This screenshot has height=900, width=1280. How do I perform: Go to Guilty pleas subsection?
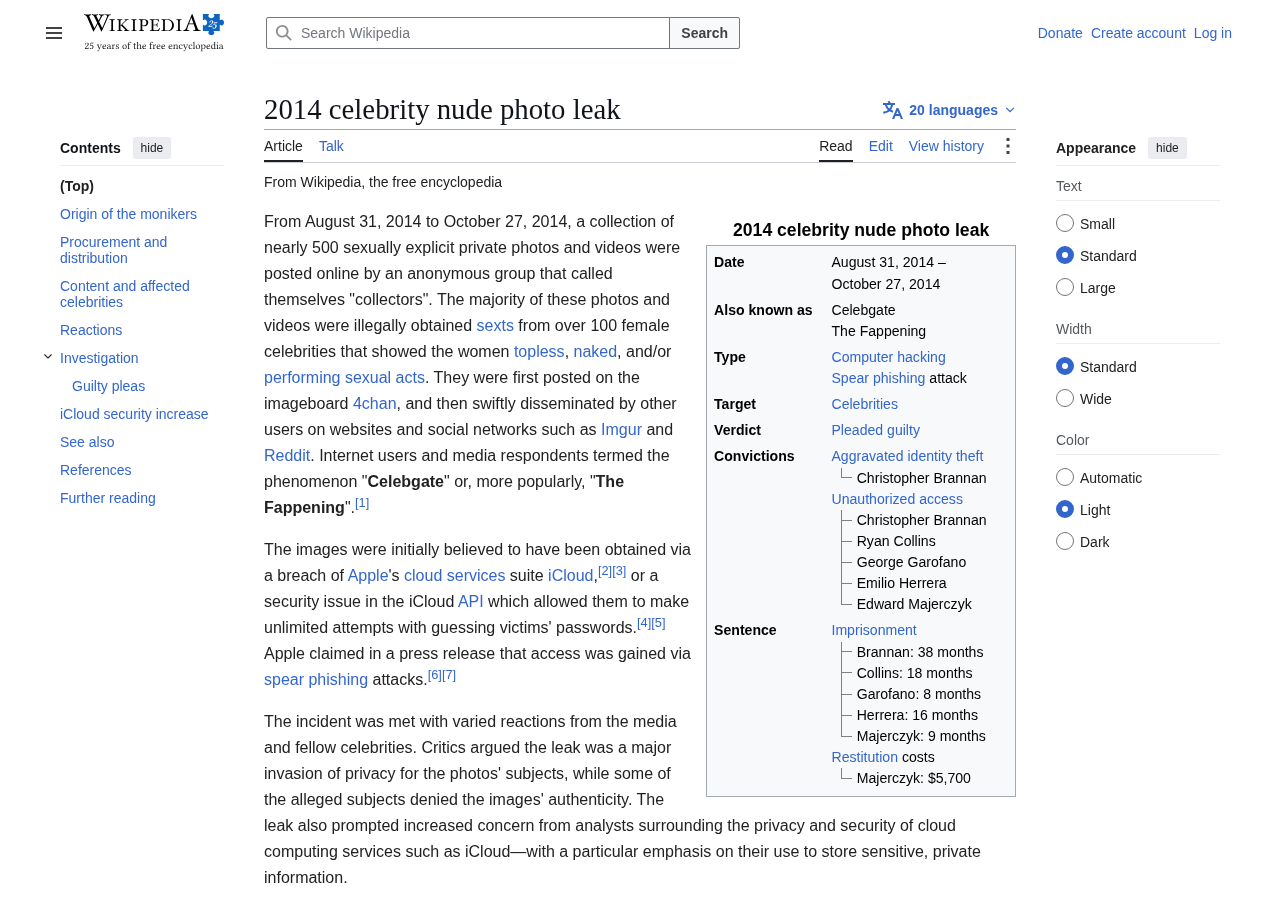[x=108, y=386]
